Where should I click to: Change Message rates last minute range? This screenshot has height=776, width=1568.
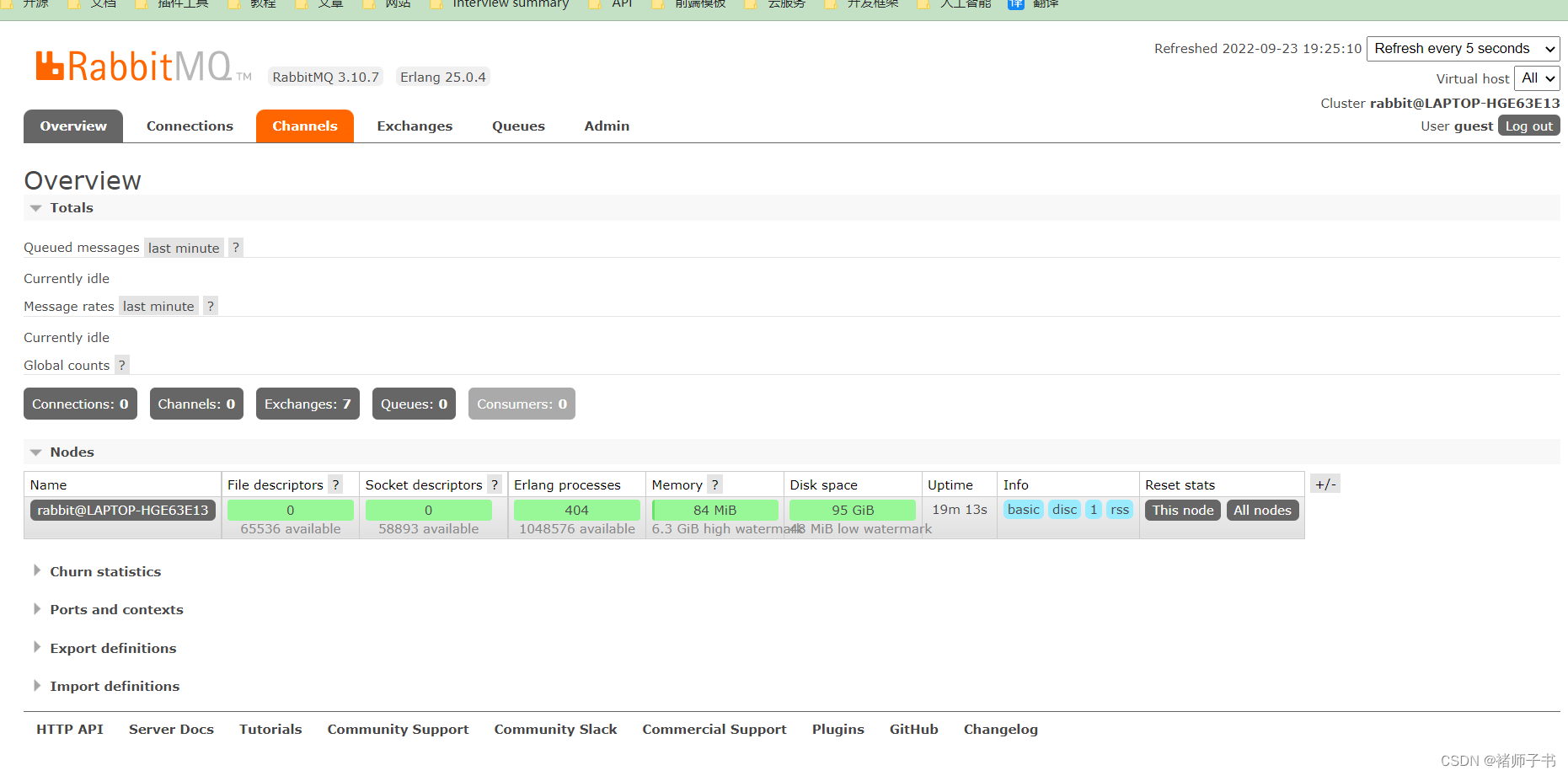click(158, 306)
